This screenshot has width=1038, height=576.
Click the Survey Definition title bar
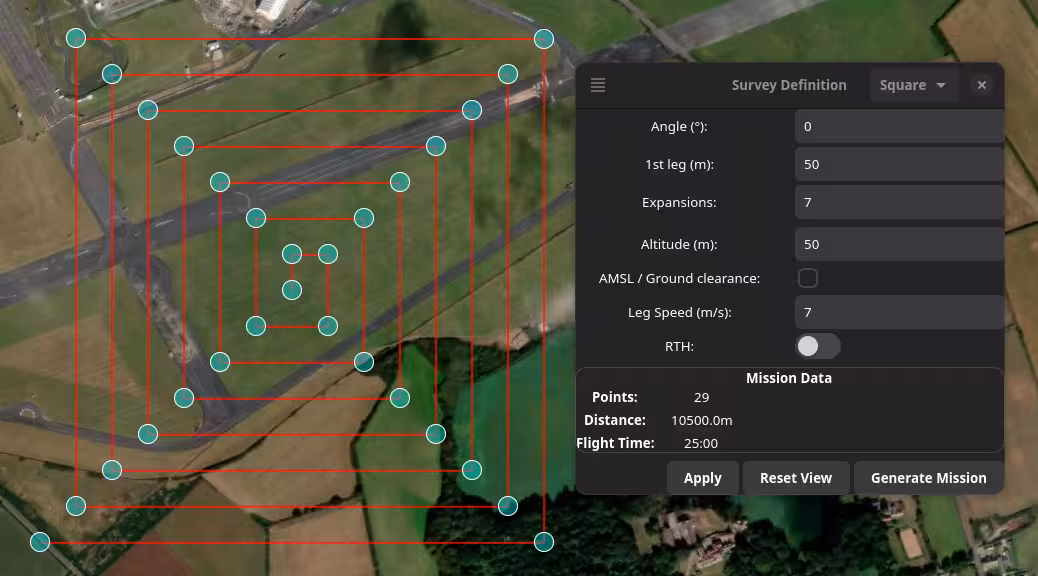tap(788, 85)
